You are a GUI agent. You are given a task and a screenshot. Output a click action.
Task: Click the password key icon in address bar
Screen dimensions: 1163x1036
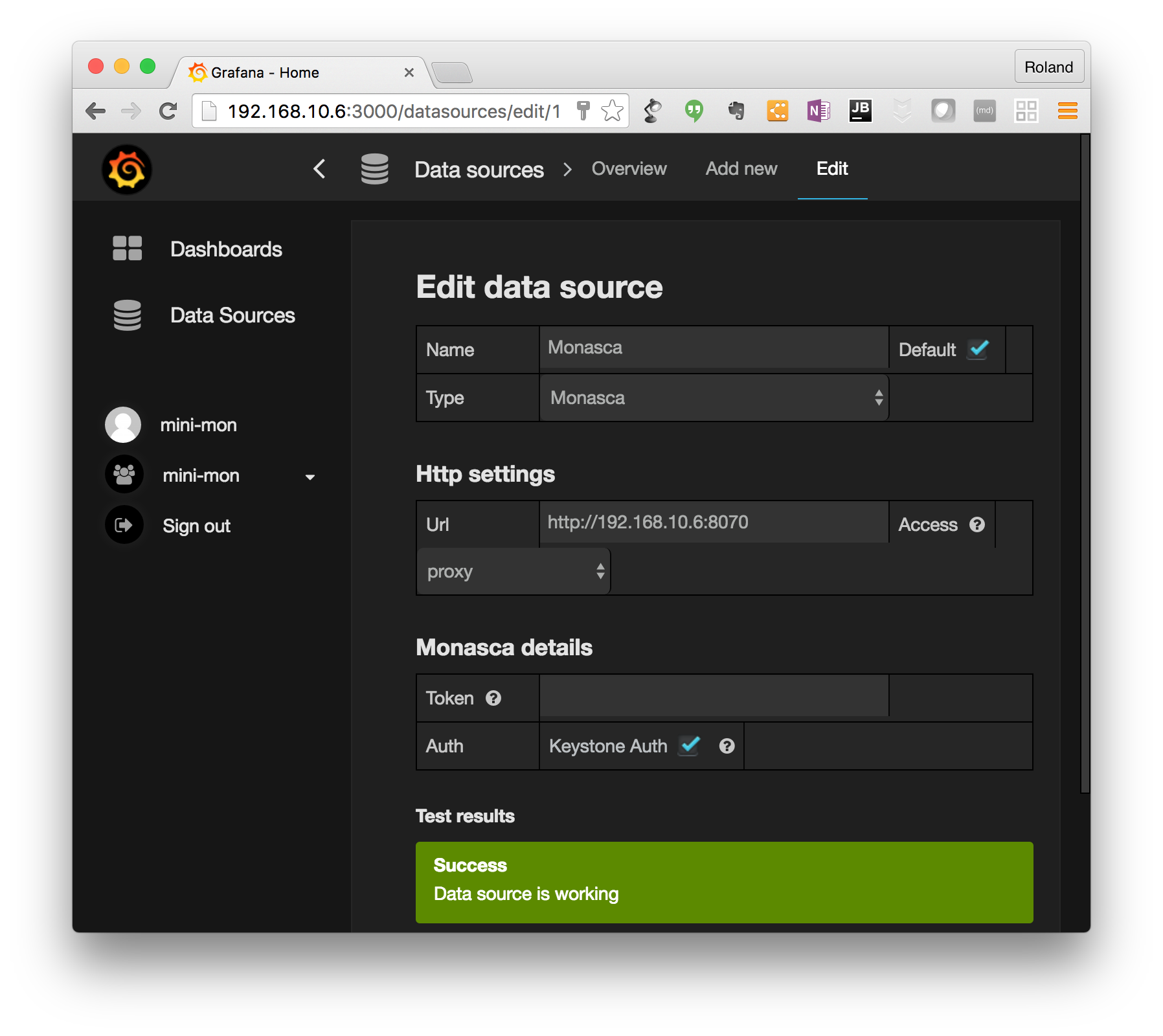coord(583,111)
